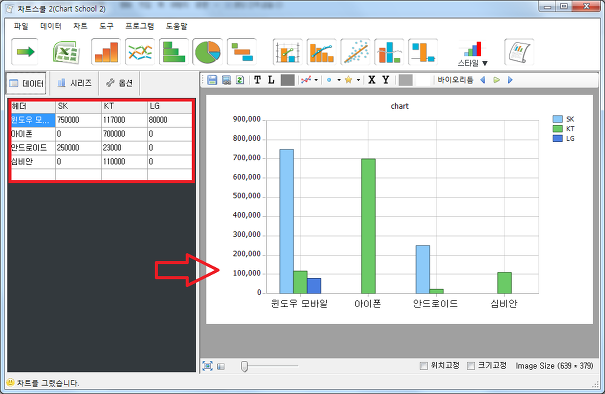Click the green play arrow next to 바이오리듬
The width and height of the screenshot is (605, 394).
(497, 80)
